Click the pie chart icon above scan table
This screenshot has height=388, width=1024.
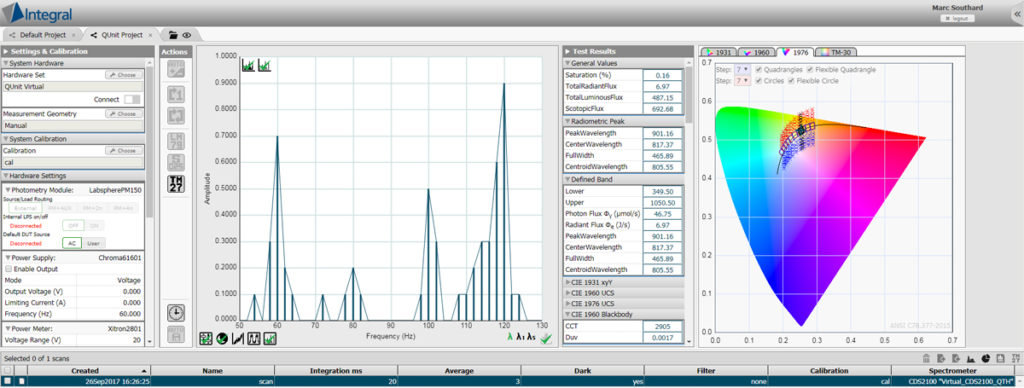pyautogui.click(x=985, y=358)
